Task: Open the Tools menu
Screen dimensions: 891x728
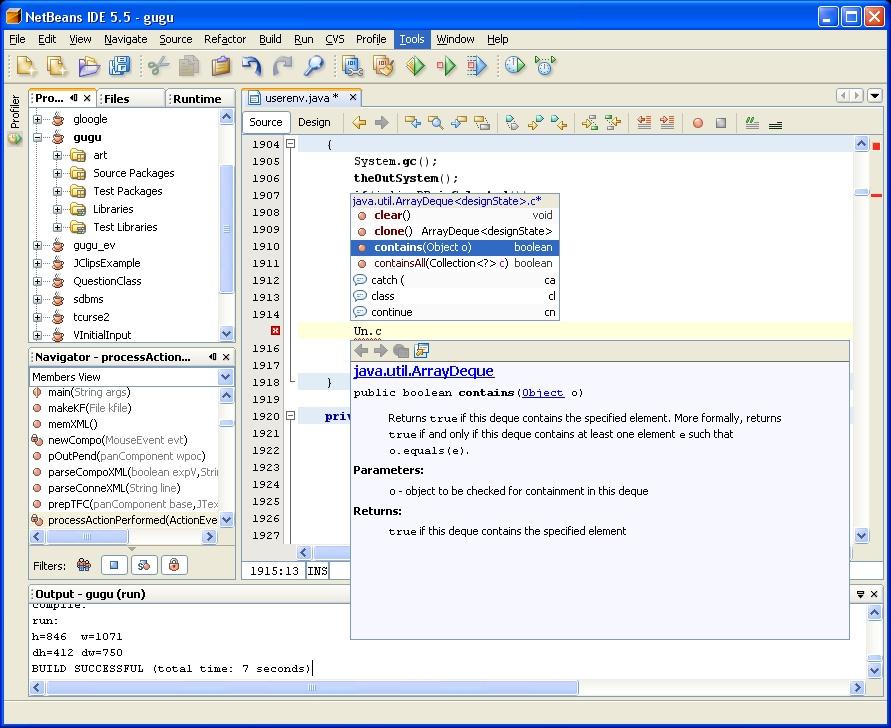Action: [412, 39]
